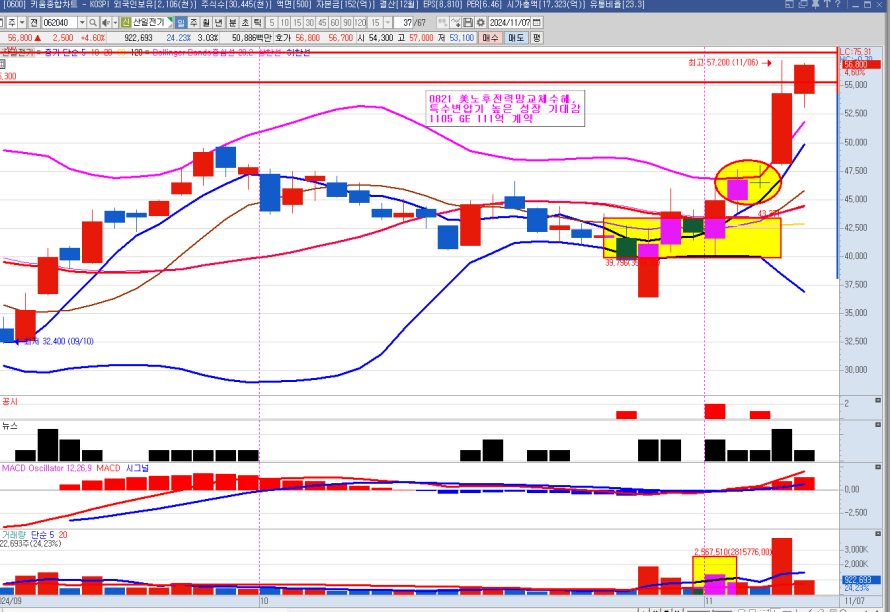890x612 pixels.
Task: Select the weekly 주 chart period
Action: 194,23
